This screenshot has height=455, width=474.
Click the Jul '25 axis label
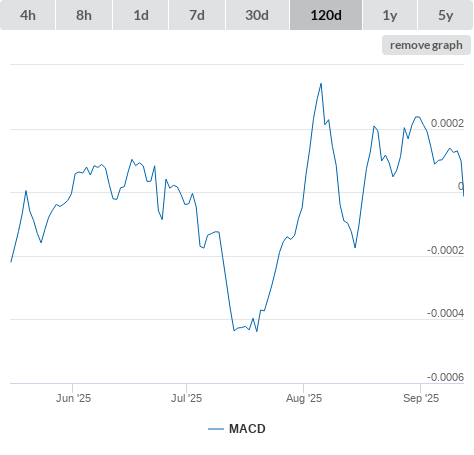[x=186, y=398]
